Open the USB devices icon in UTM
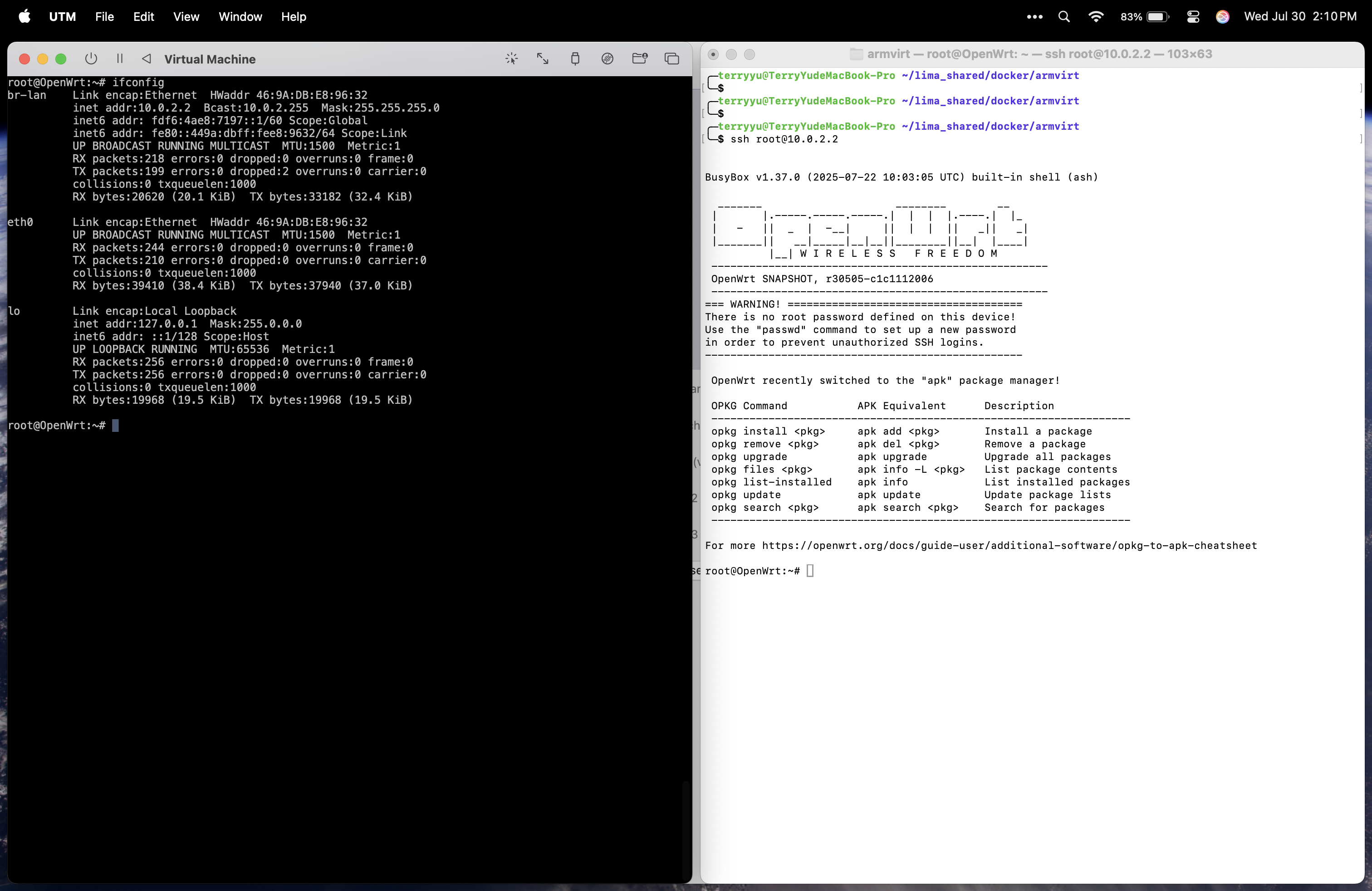This screenshot has width=1372, height=891. [575, 59]
